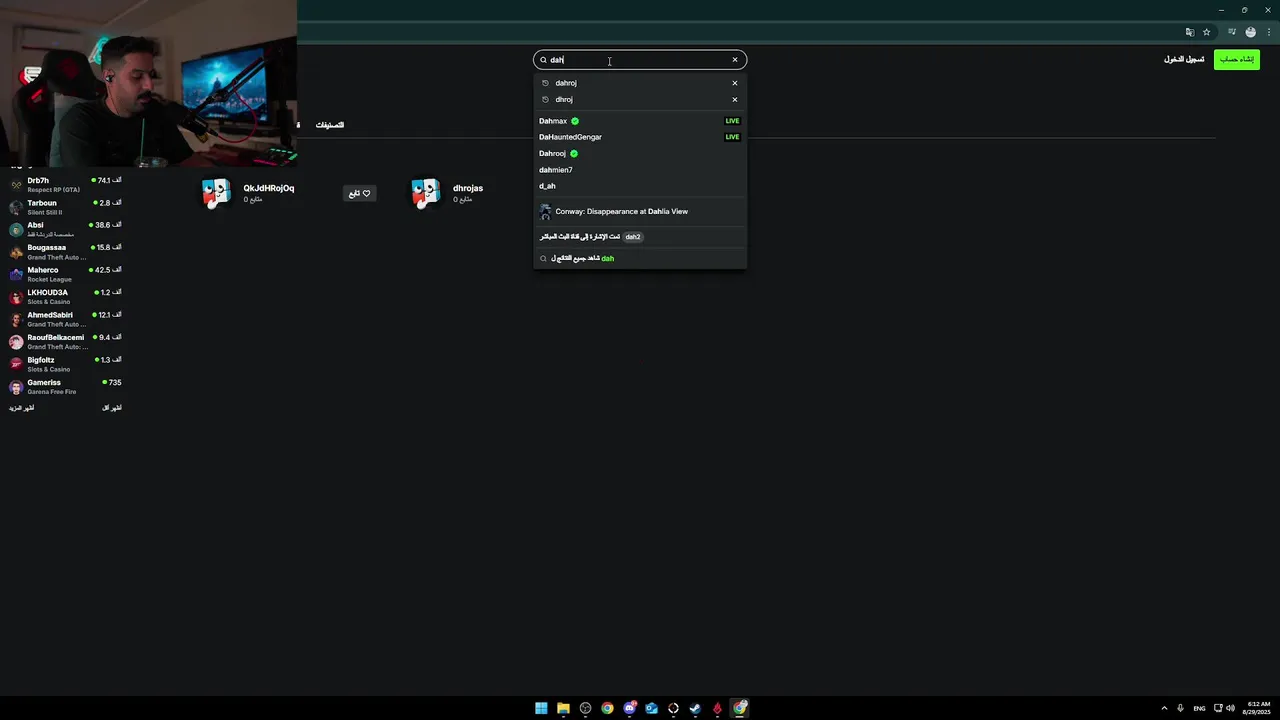Show hidden system tray icons chevron
The height and width of the screenshot is (720, 1280).
pyautogui.click(x=1164, y=708)
